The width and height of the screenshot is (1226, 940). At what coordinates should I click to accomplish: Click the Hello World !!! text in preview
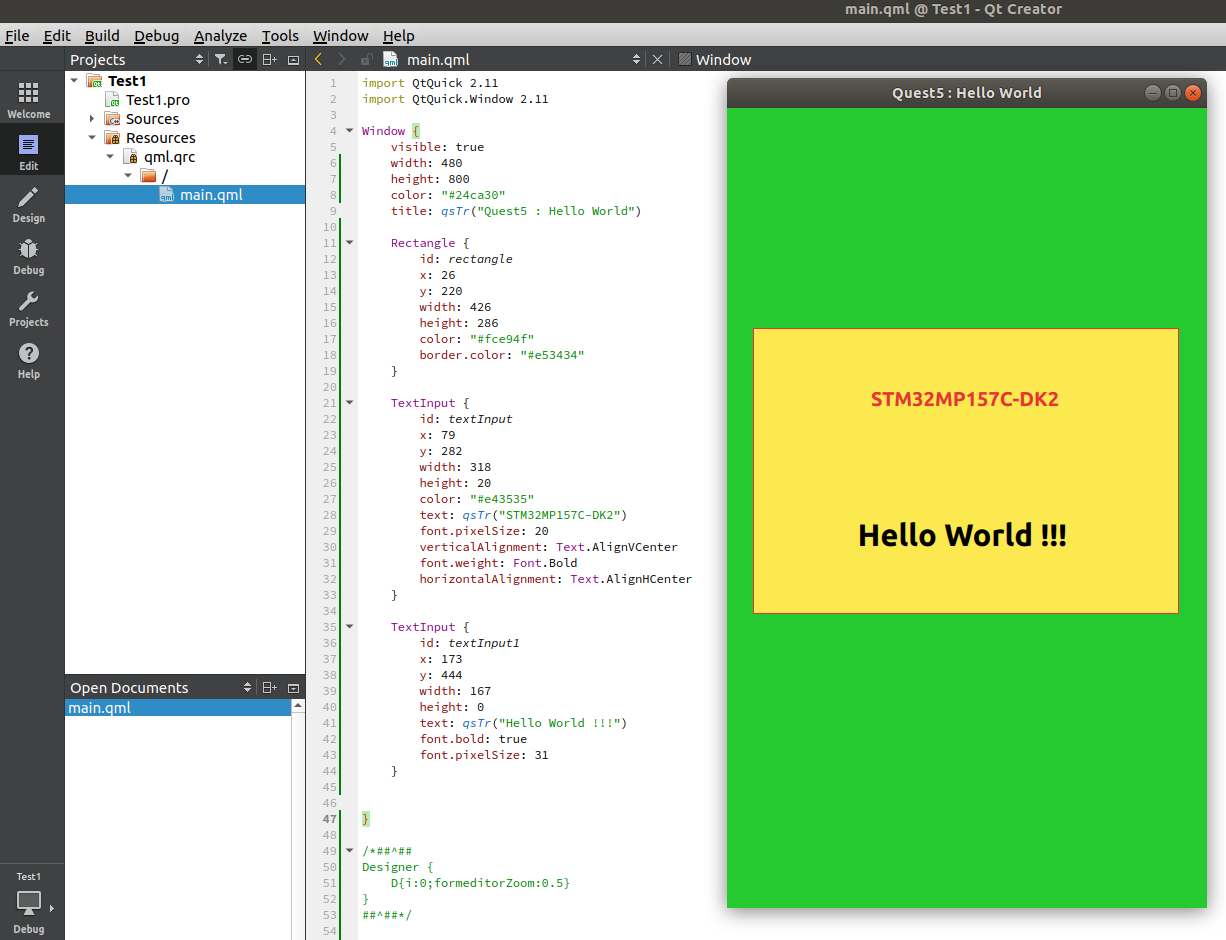(963, 535)
